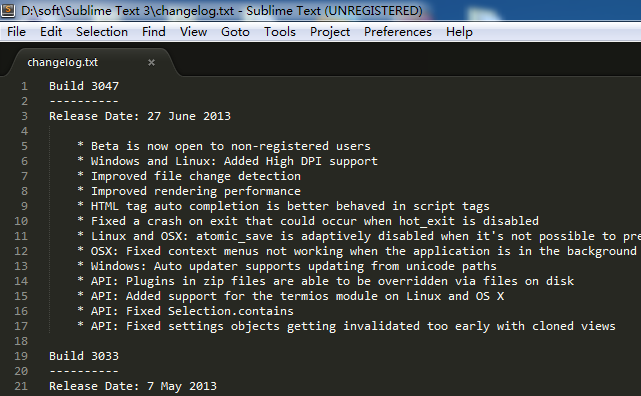The height and width of the screenshot is (396, 641).
Task: Click line number 1 in the gutter
Action: coord(25,86)
